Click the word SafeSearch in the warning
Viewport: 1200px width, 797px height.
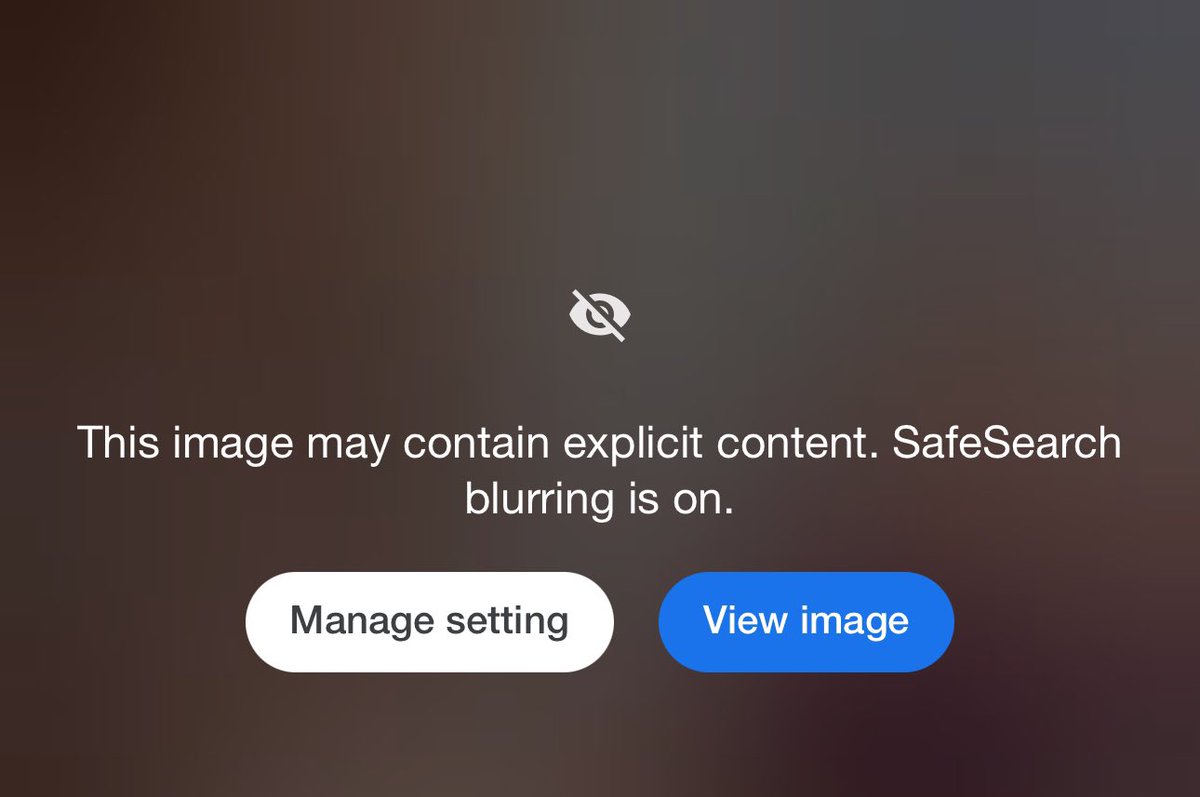(x=1007, y=442)
